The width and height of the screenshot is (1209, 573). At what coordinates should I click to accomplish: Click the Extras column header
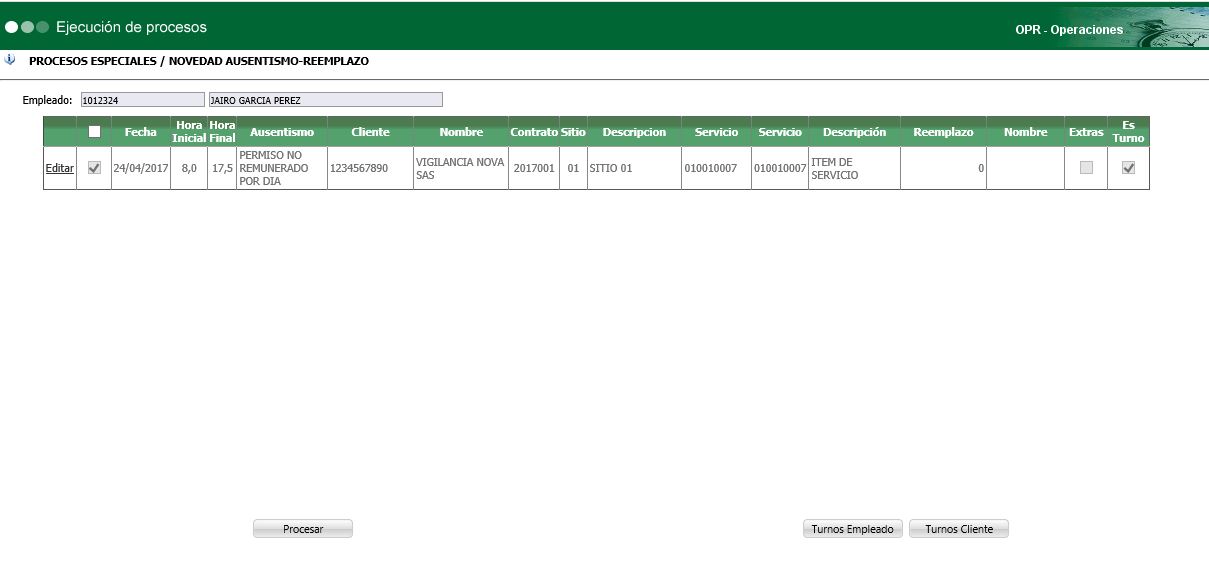point(1086,132)
